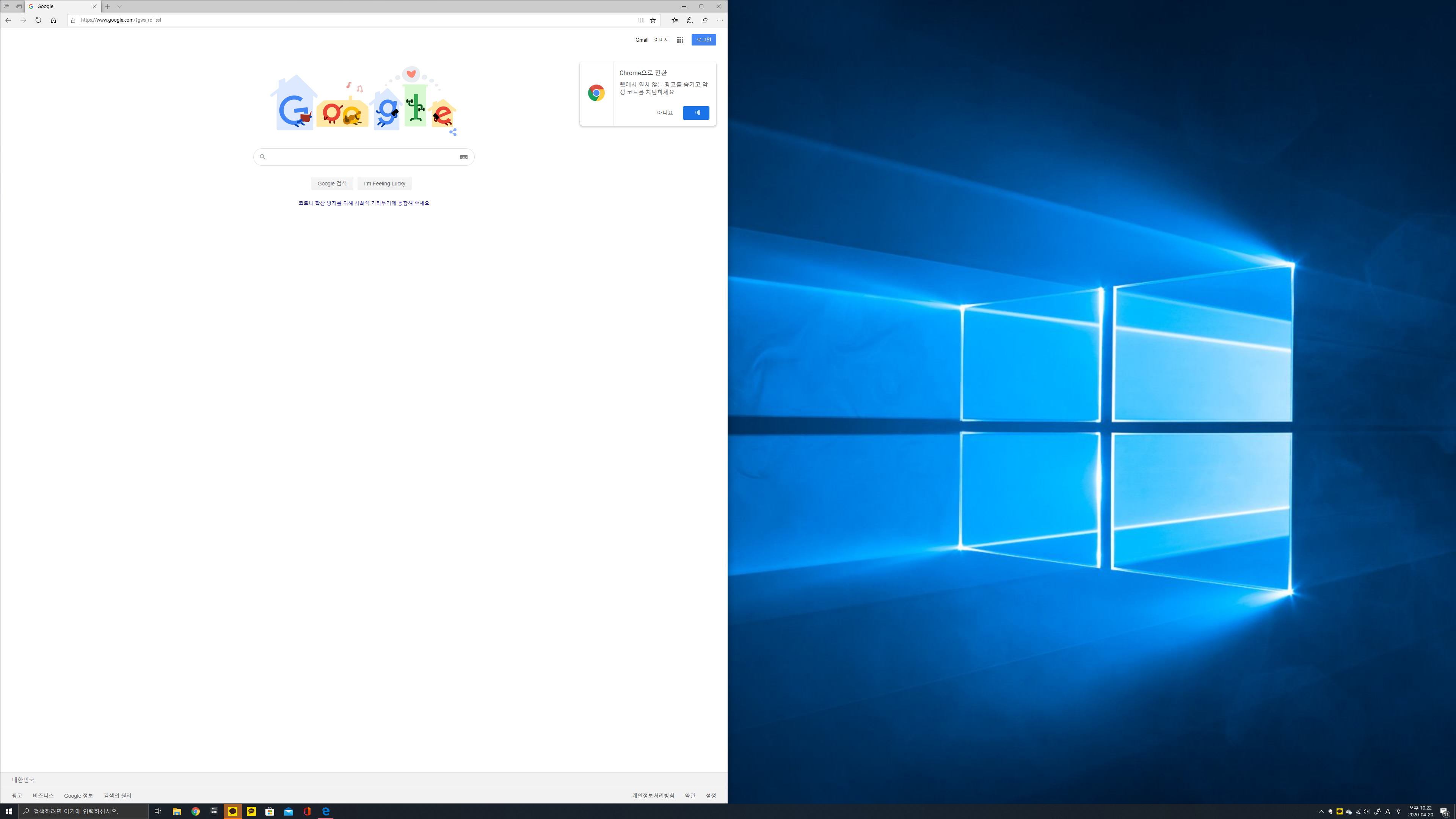Click the blue 로그인 sign-in button
This screenshot has height=819, width=1456.
coord(703,40)
